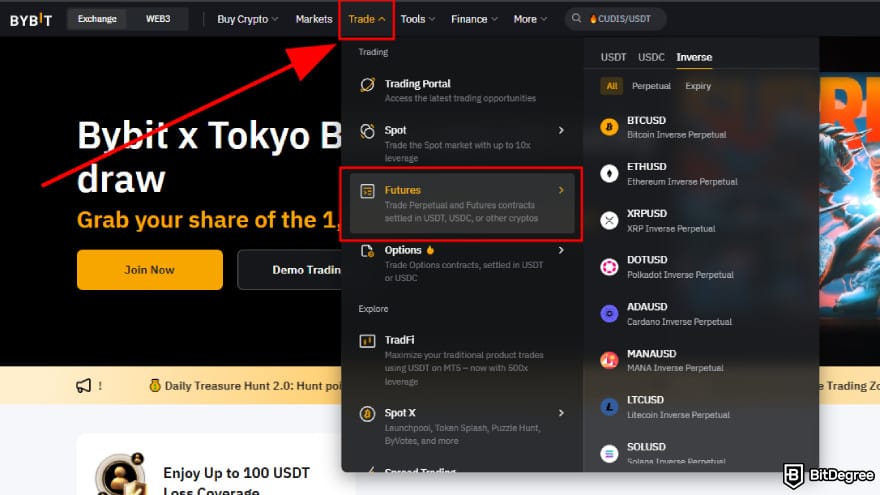Image resolution: width=880 pixels, height=495 pixels.
Task: Click the Spot menu icon
Action: (x=367, y=131)
